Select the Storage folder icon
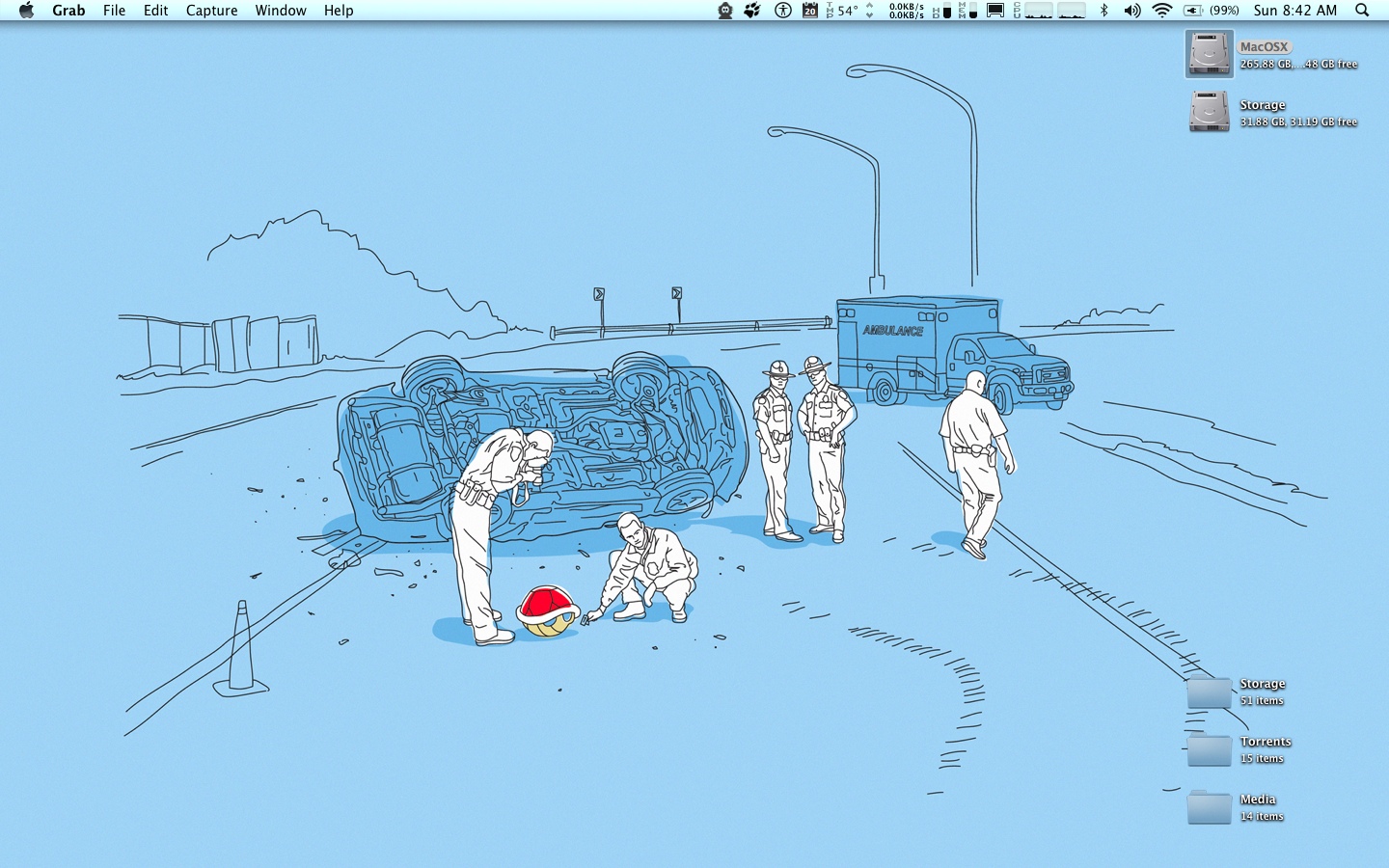 point(1209,692)
